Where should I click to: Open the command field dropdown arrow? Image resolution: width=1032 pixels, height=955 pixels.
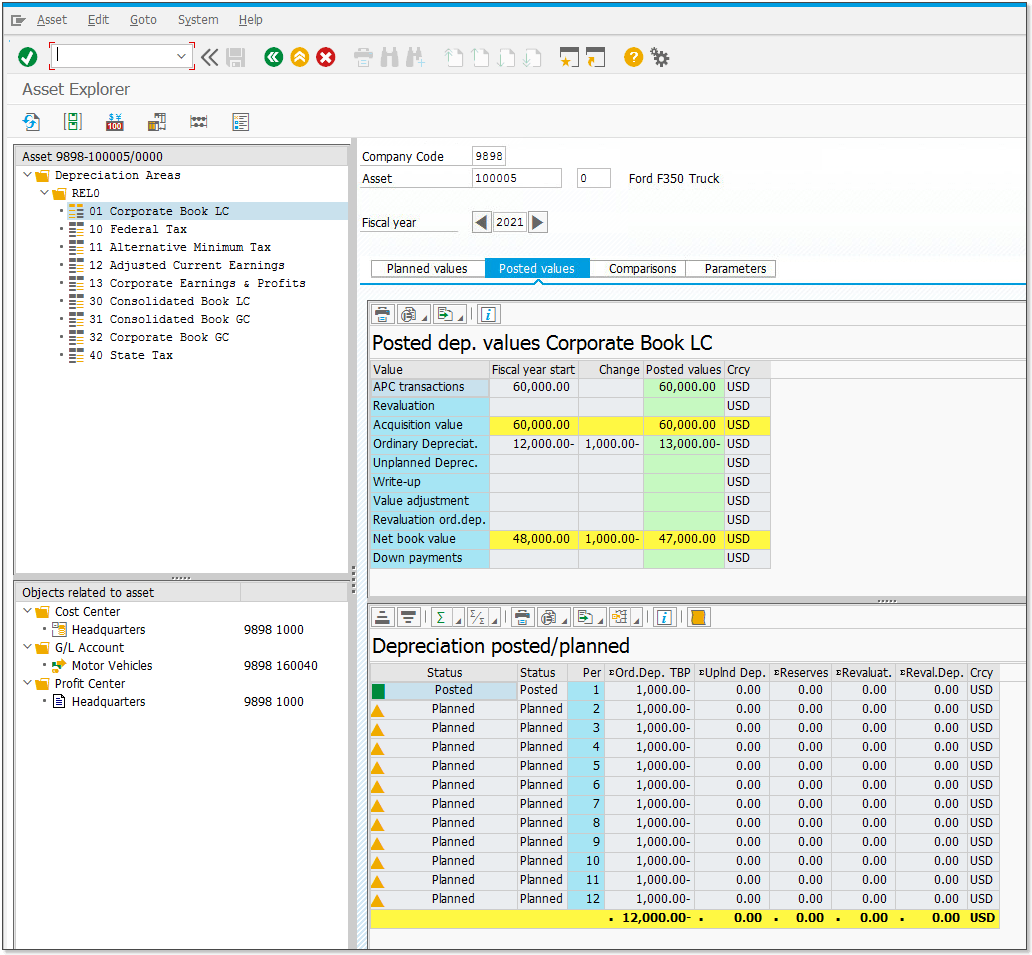181,57
